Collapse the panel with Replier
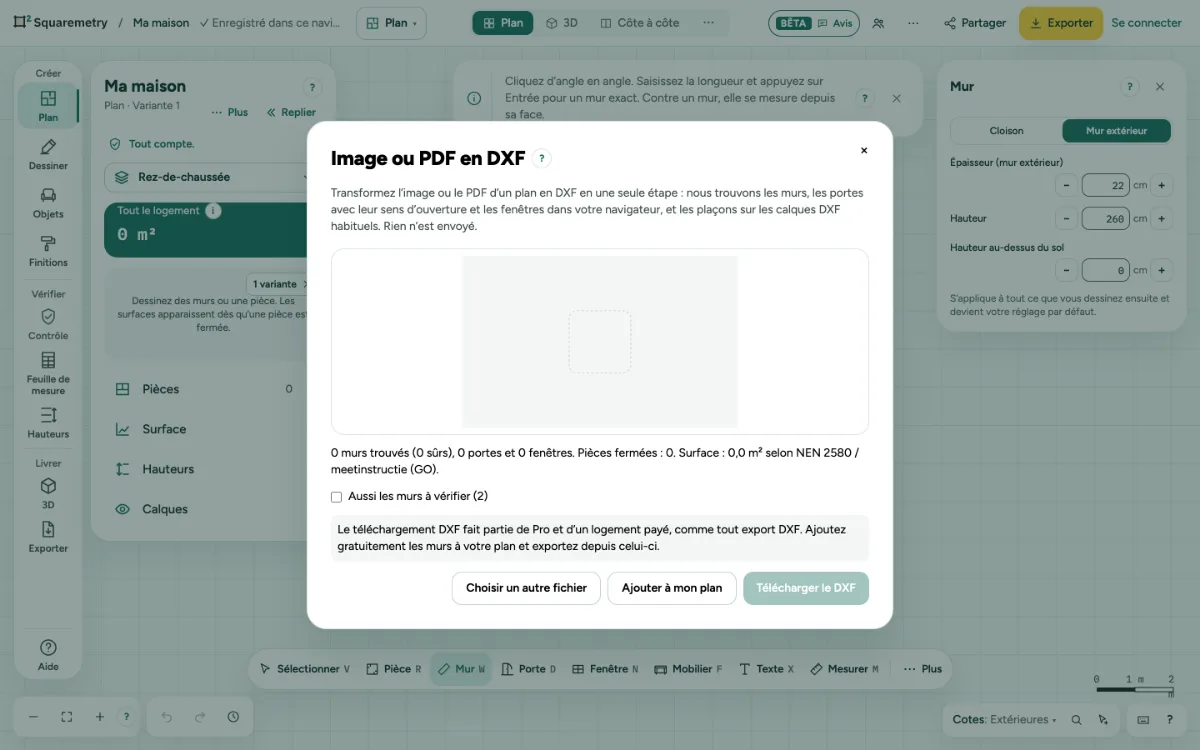 291,112
